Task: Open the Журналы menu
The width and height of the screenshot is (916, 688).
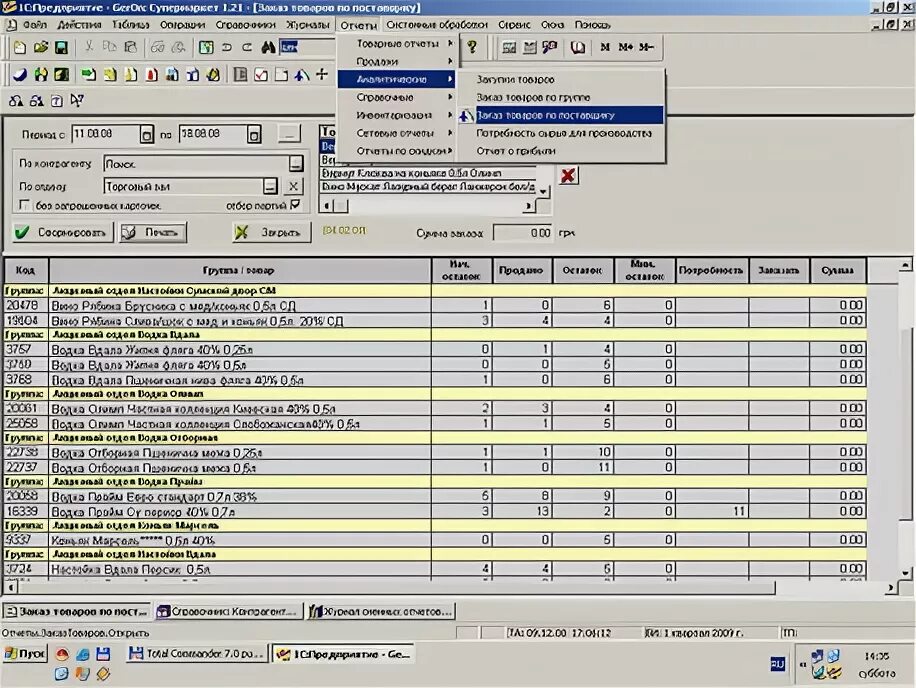Action: [x=308, y=25]
